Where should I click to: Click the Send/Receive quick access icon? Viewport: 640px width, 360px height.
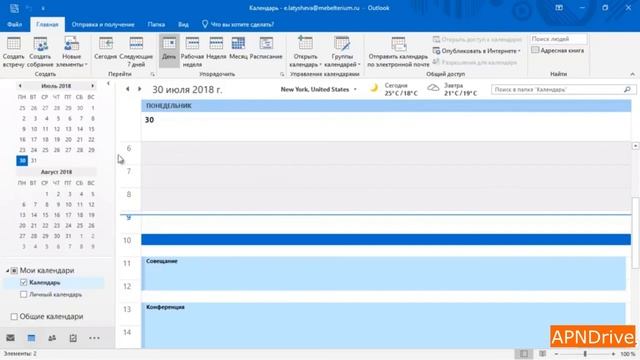click(14, 8)
